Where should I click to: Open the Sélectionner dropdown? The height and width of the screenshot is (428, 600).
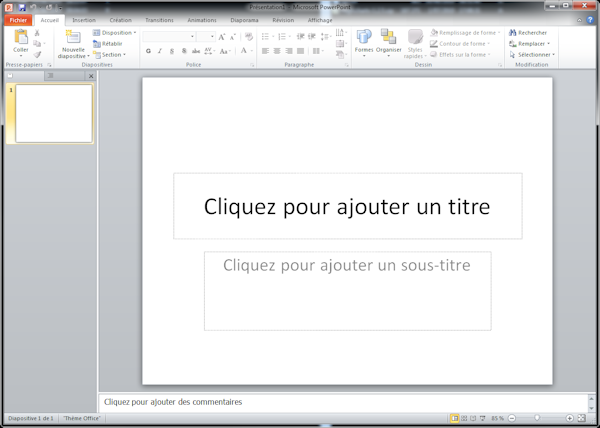tap(532, 54)
